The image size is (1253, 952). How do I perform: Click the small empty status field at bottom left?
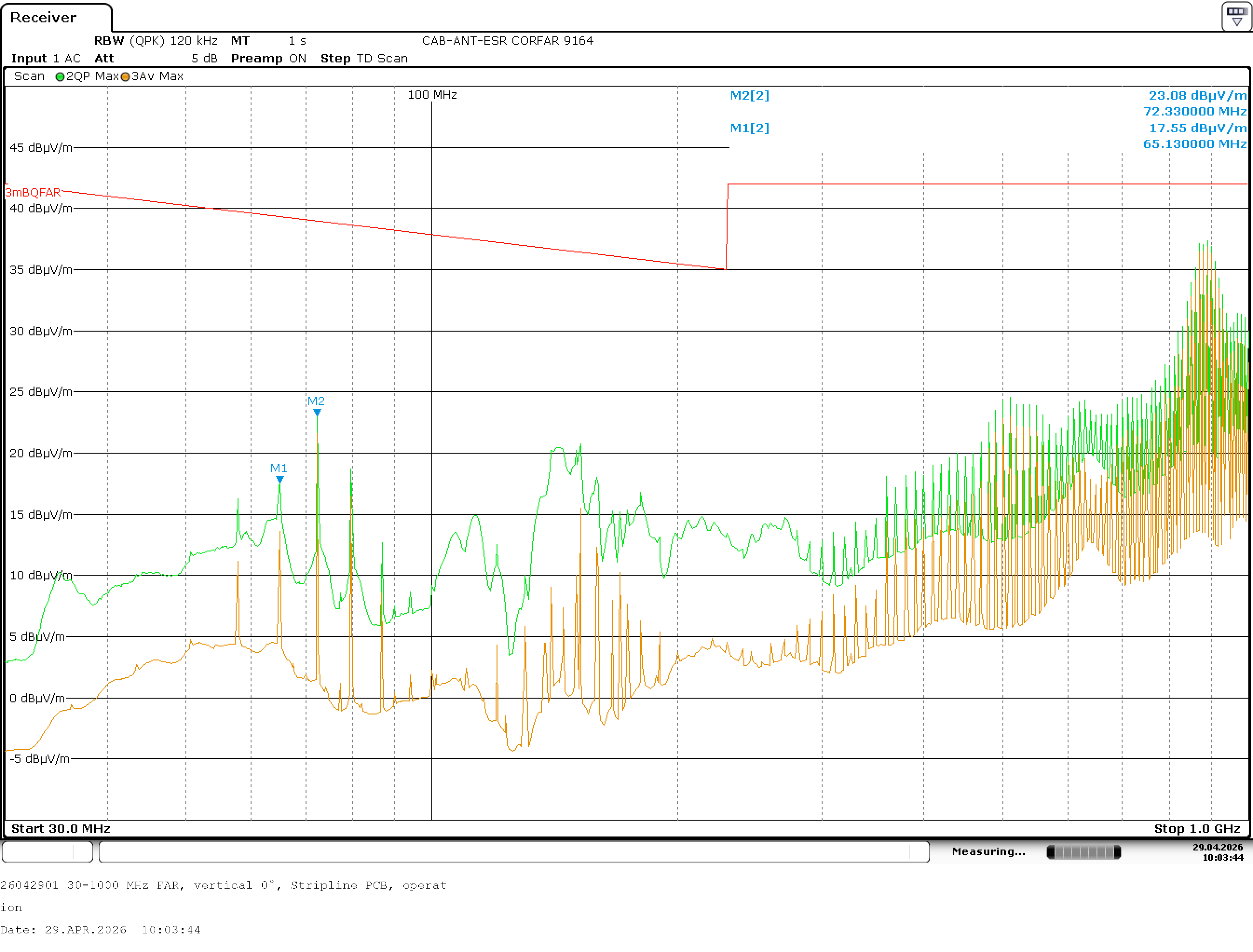pos(48,852)
